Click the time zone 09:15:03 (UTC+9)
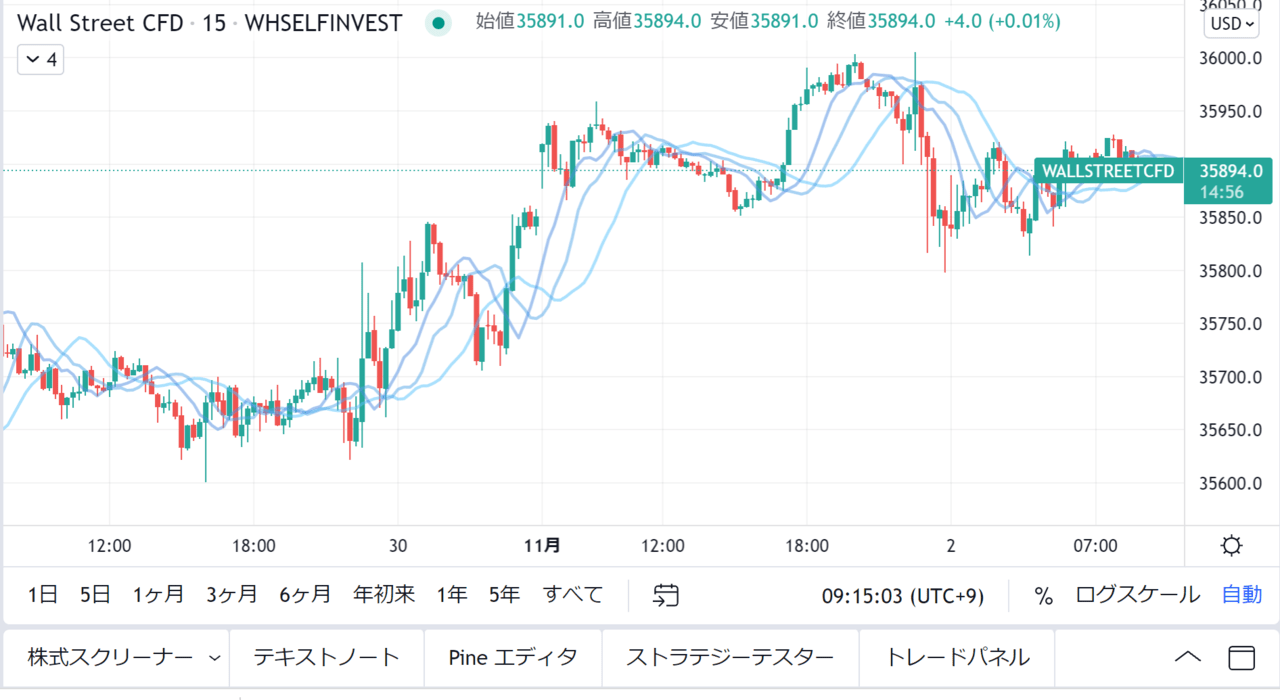1280x700 pixels. click(x=903, y=596)
